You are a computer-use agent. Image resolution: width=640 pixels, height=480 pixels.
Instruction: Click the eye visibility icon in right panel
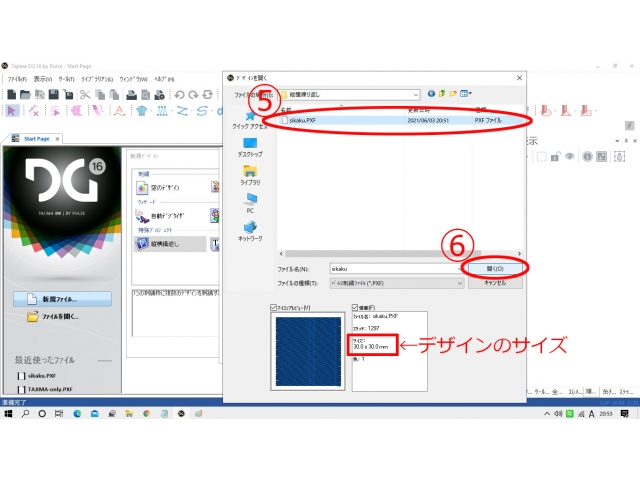click(x=570, y=157)
